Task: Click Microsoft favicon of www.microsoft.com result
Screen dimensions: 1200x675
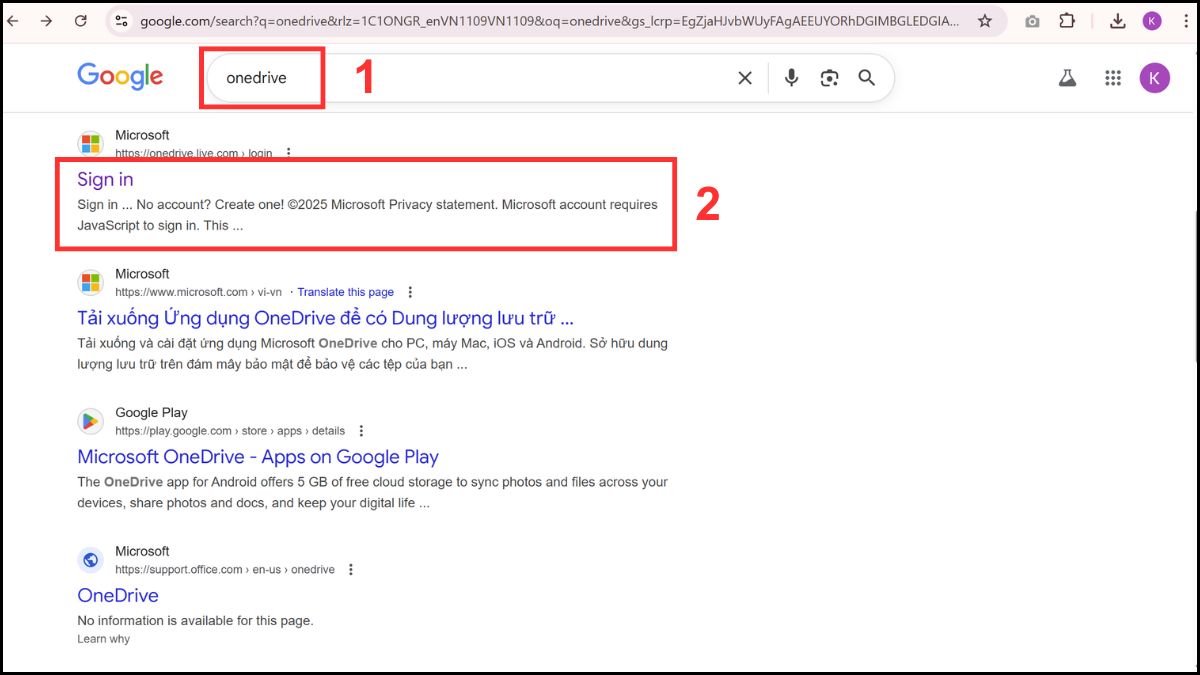Action: (91, 282)
